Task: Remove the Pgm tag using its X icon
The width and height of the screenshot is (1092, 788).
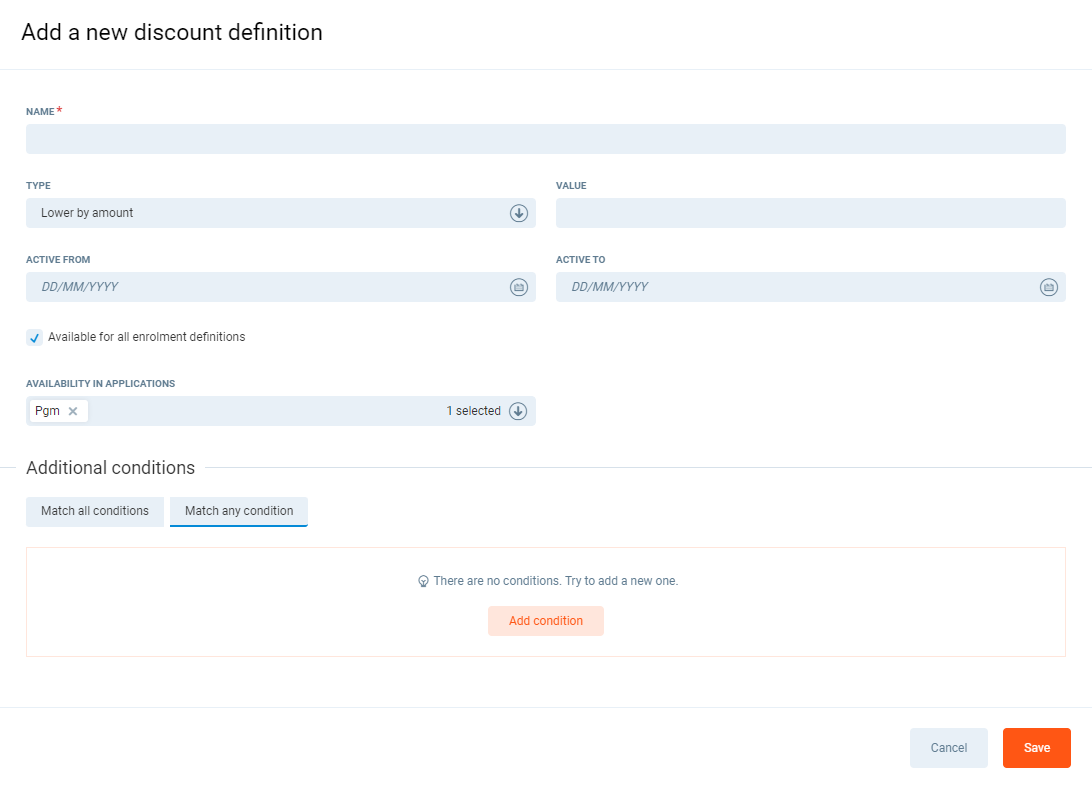Action: tap(73, 411)
